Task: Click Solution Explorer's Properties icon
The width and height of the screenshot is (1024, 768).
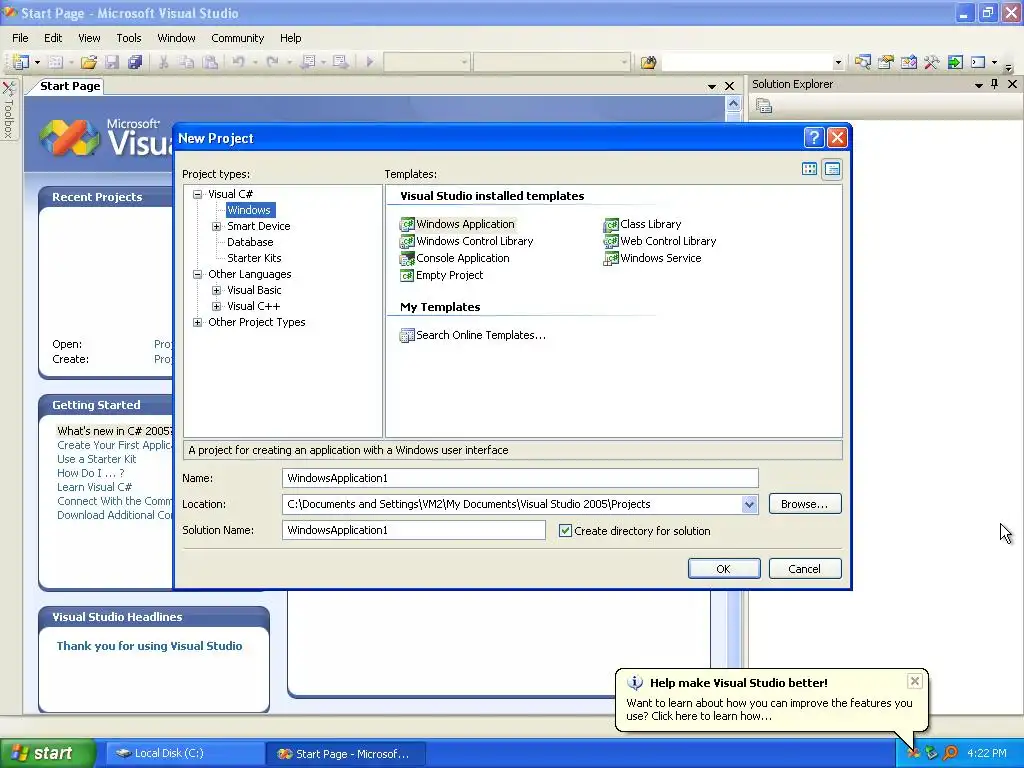Action: point(764,106)
